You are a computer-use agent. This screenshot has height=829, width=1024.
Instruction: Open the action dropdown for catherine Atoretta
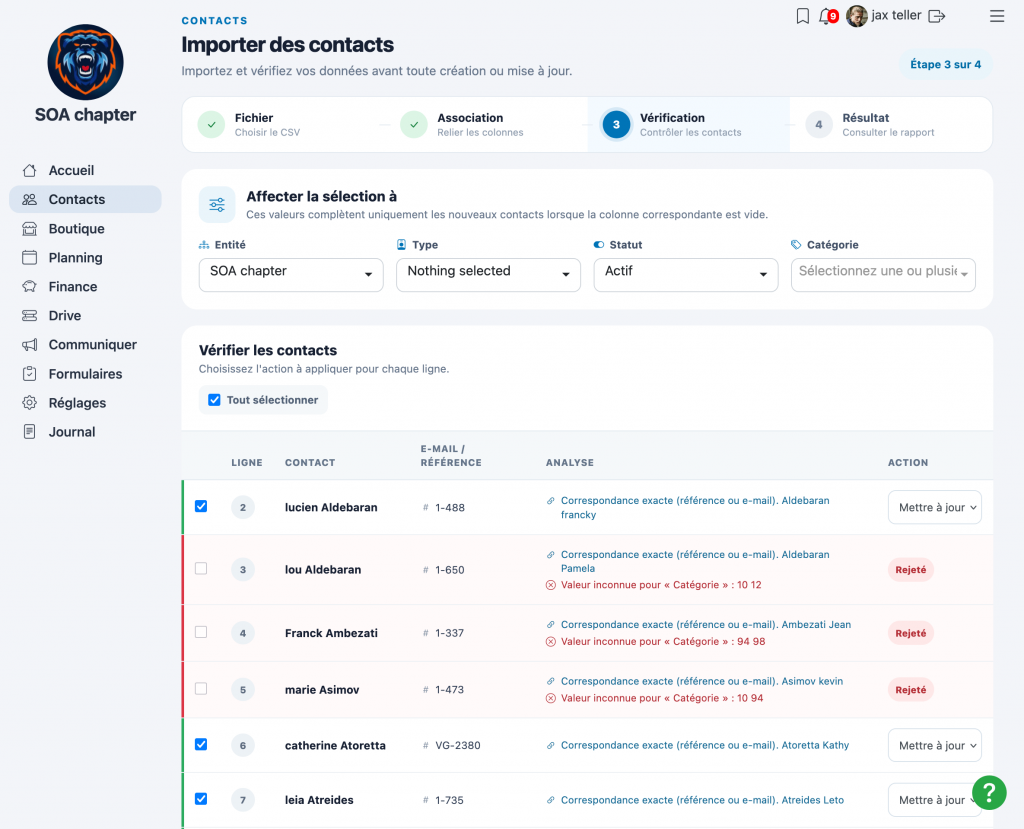coord(935,745)
